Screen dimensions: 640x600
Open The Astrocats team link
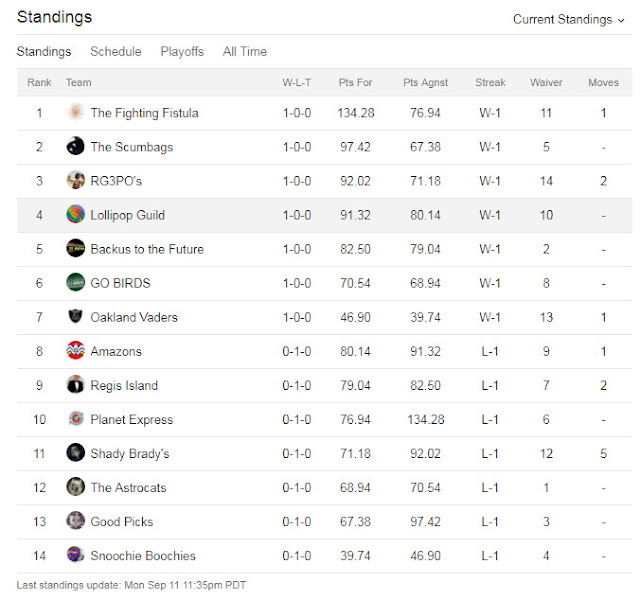coord(128,488)
